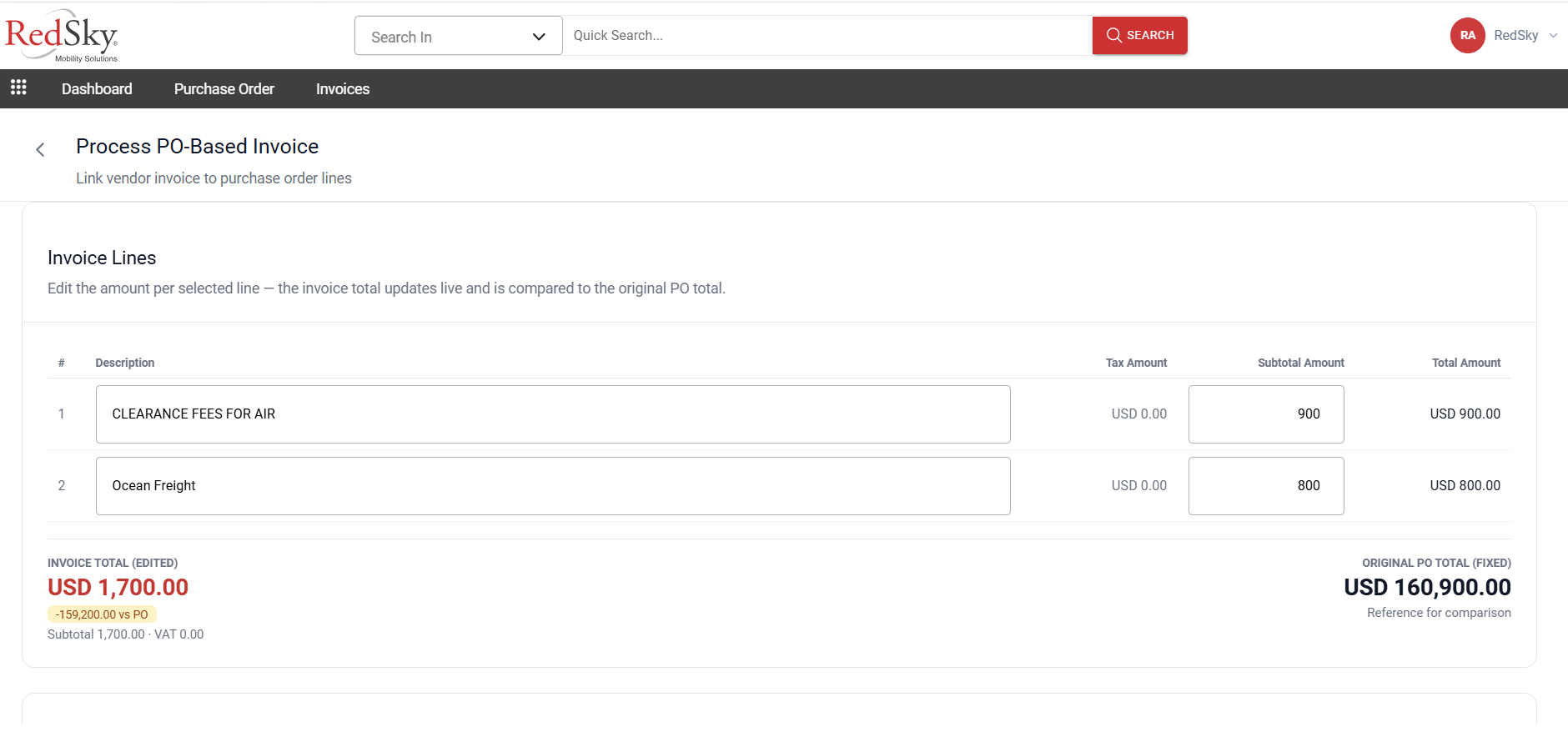Open the Search In dropdown
This screenshot has width=1568, height=752.
pos(458,36)
